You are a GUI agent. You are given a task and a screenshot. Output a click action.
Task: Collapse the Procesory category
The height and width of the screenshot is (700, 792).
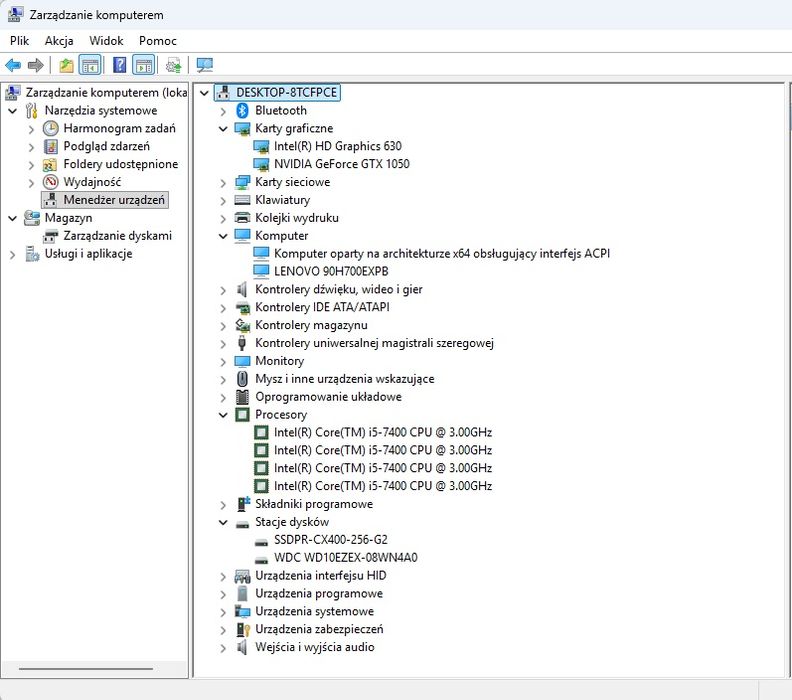(223, 415)
